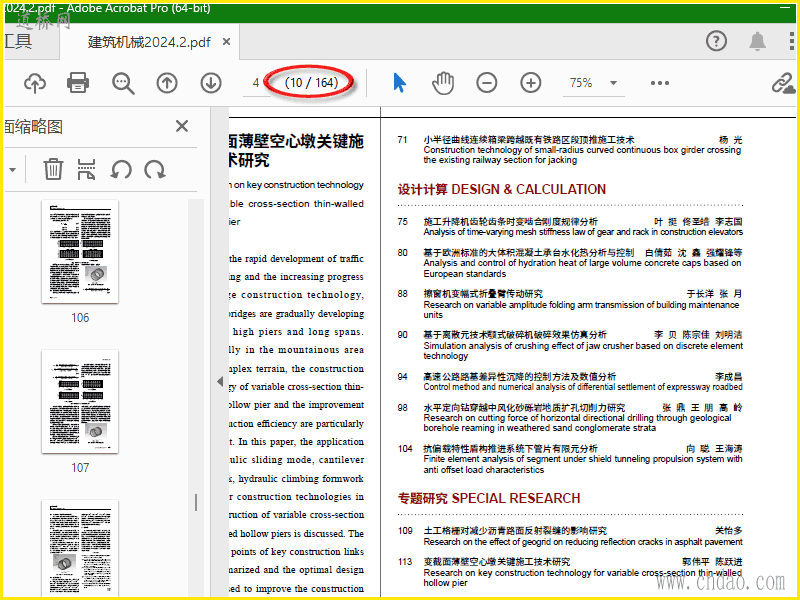Delete selected page with trash icon

click(53, 169)
